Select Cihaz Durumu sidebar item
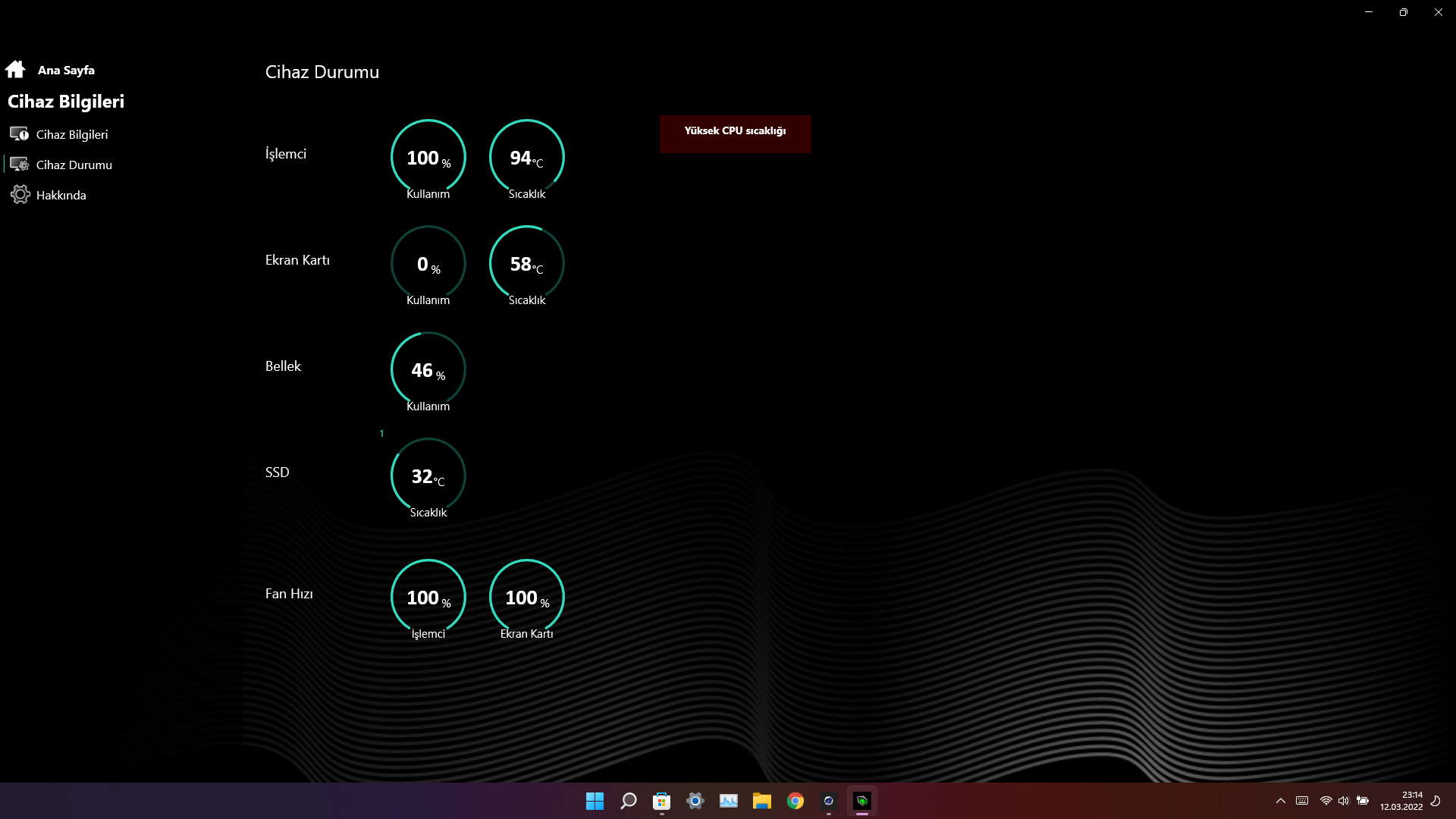This screenshot has height=819, width=1456. click(74, 165)
